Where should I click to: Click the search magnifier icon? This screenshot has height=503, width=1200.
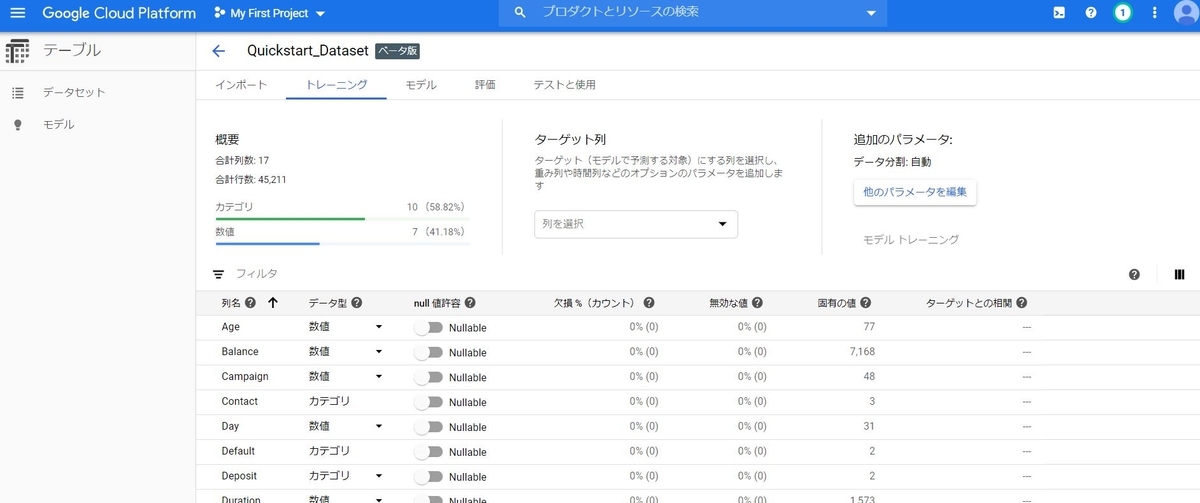click(x=519, y=13)
